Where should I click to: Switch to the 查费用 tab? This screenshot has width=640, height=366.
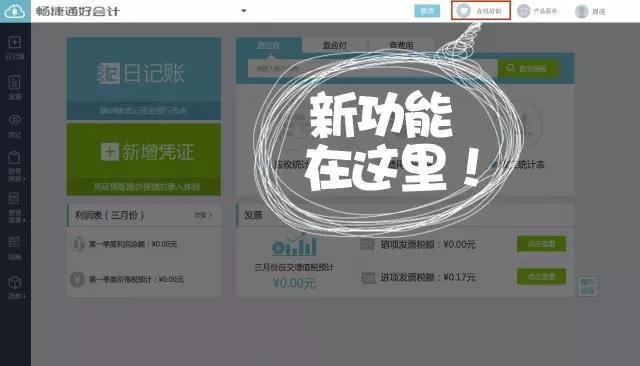coord(401,45)
